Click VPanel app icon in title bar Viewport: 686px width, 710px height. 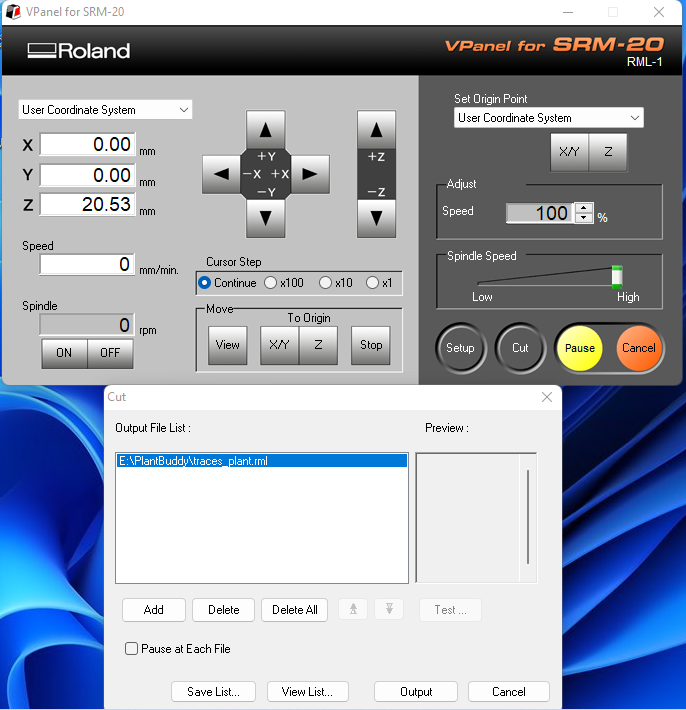click(x=13, y=12)
